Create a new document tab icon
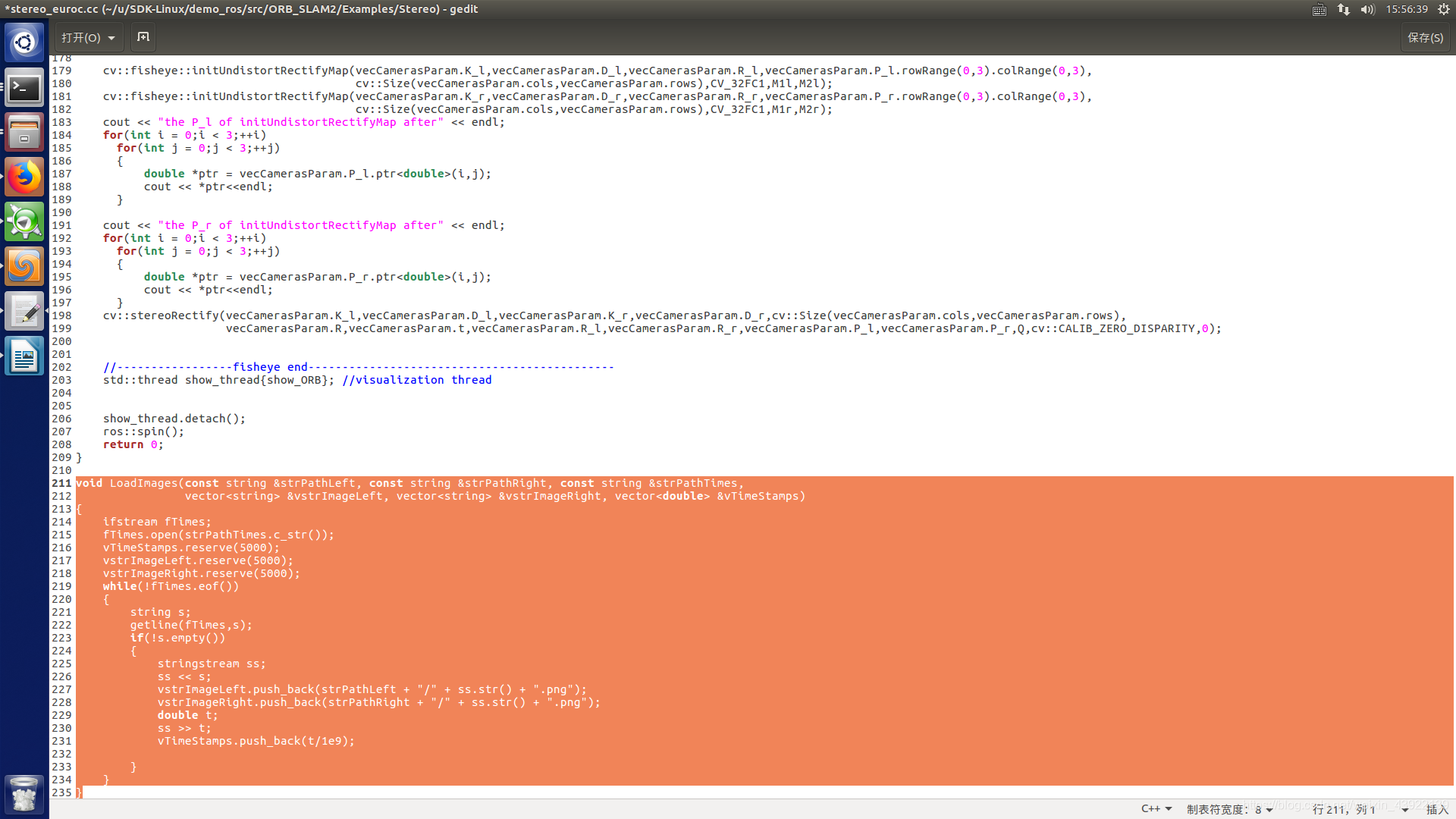Screen dimensions: 1456x819 point(143,37)
